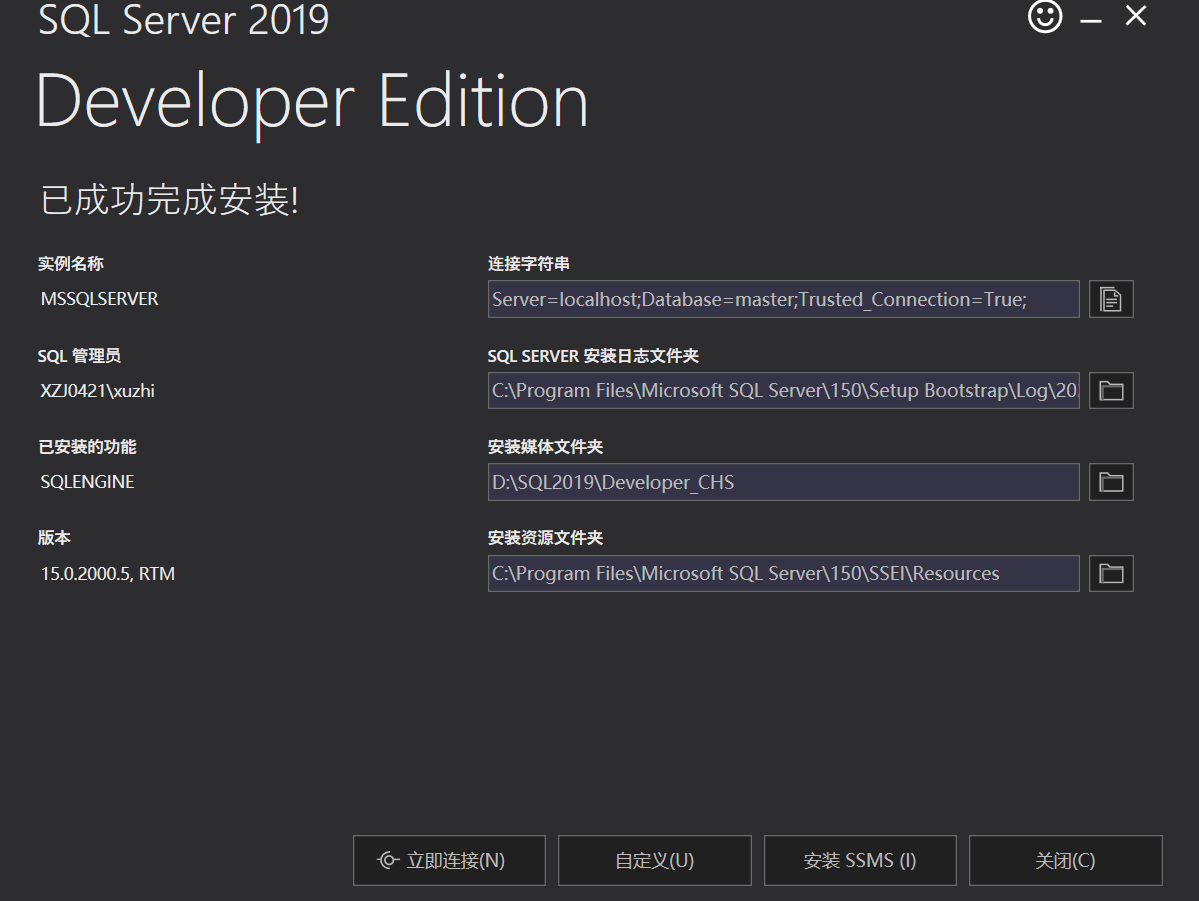Minimize the SQL Server installer window
Screen dimensions: 1199x901
coord(1089,17)
